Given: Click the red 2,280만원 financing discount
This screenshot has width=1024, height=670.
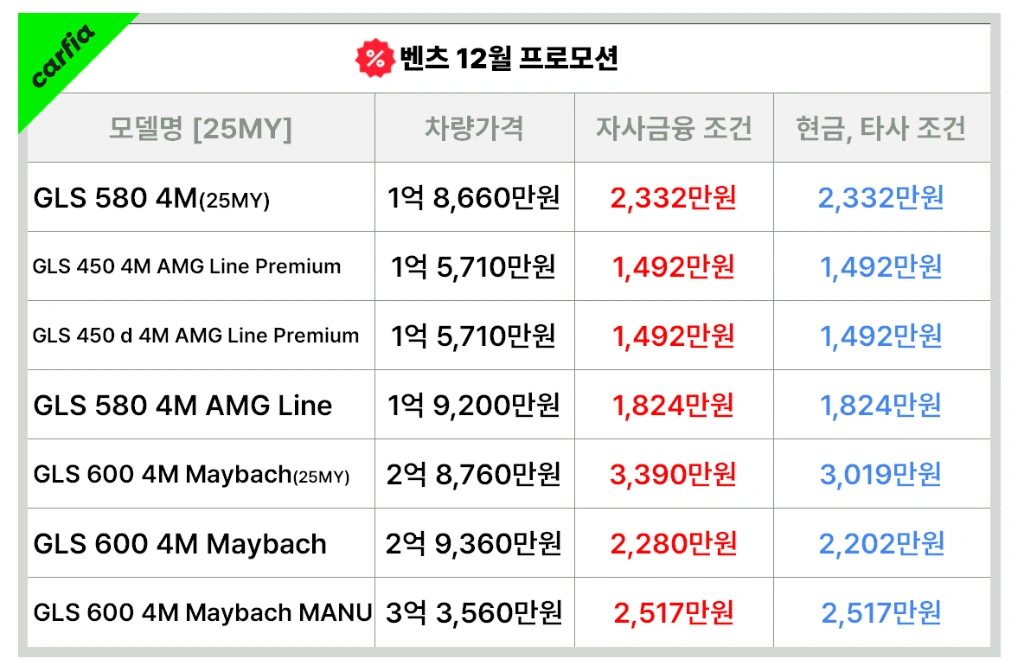Looking at the screenshot, I should (x=674, y=544).
